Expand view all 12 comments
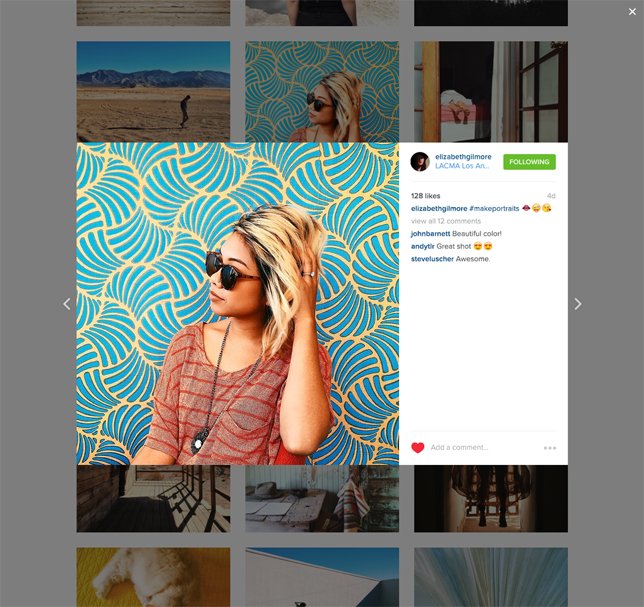Viewport: 644px width, 607px height. point(446,221)
